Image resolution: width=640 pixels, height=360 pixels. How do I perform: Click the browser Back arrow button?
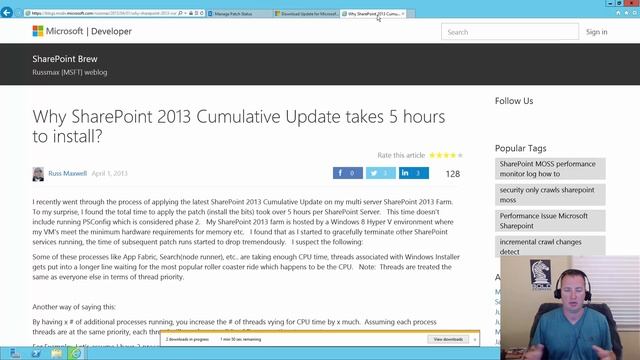7,13
